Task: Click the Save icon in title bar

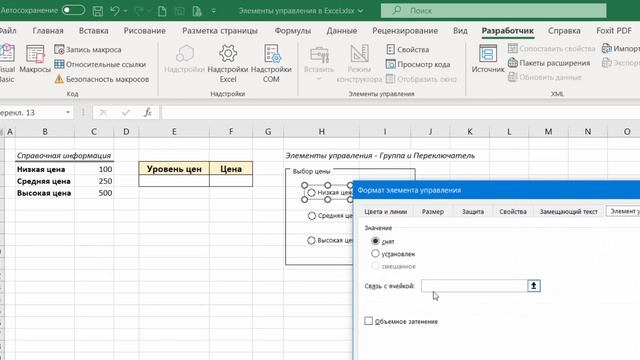Action: click(98, 11)
